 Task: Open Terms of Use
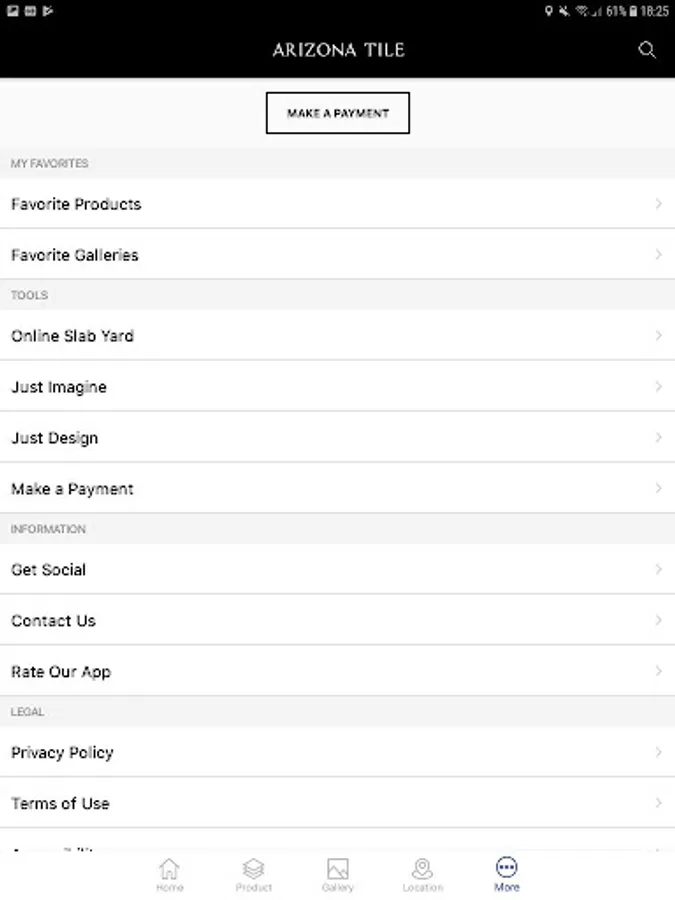[60, 804]
